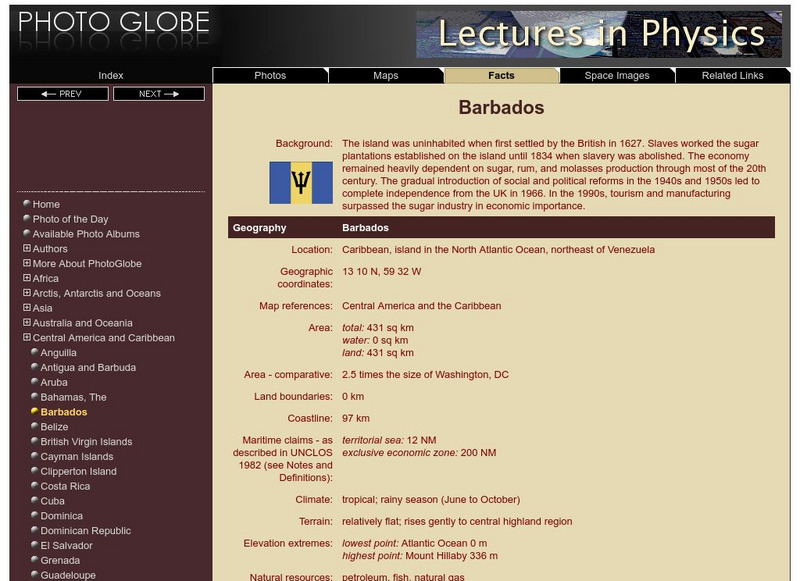Click the bullet icon beside Photo of the Day
Viewport: 800px width, 581px height.
[27, 218]
